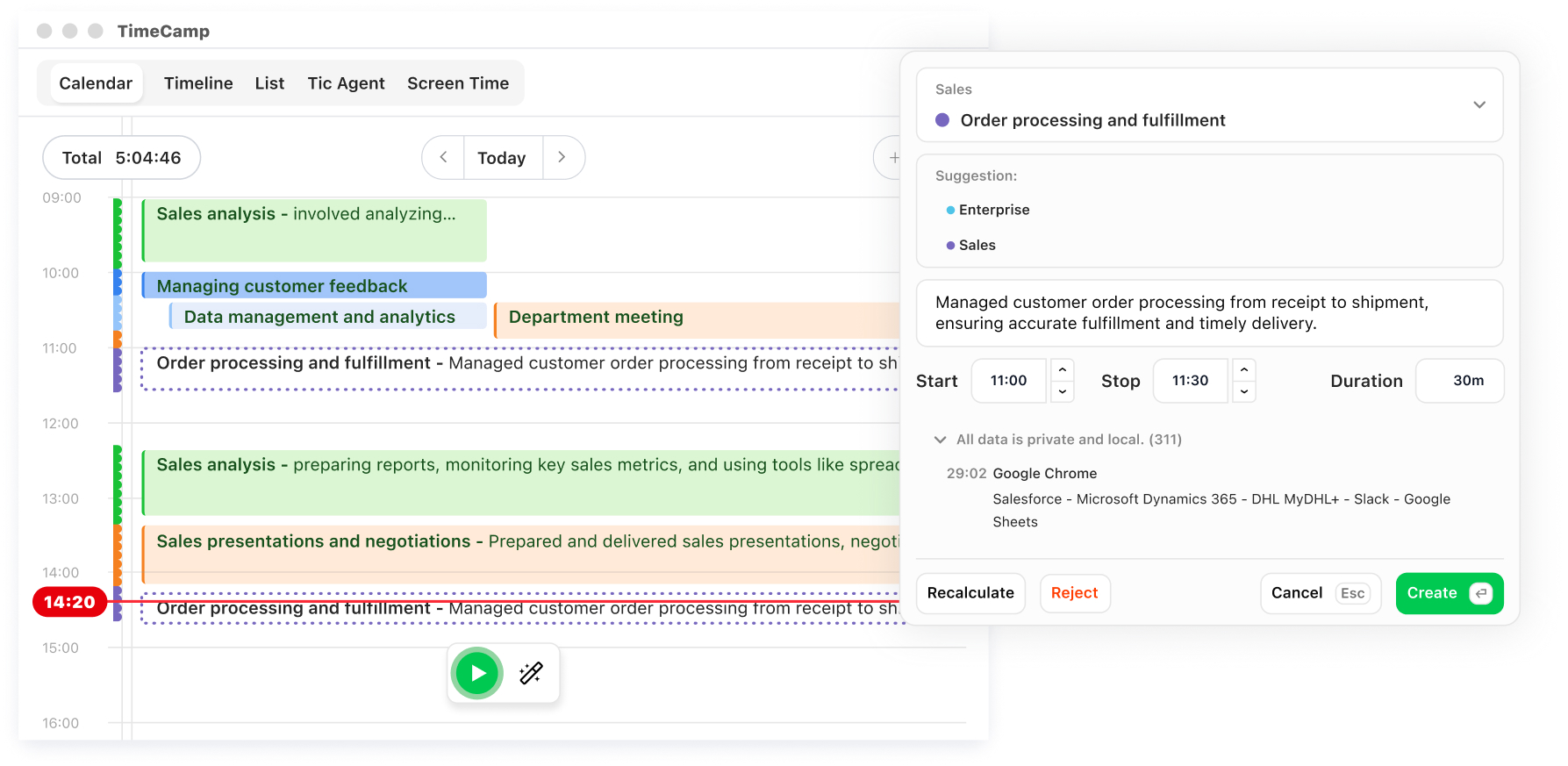Viewport: 1568px width, 766px height.
Task: Go to the previous day using left chevron
Action: tap(443, 158)
